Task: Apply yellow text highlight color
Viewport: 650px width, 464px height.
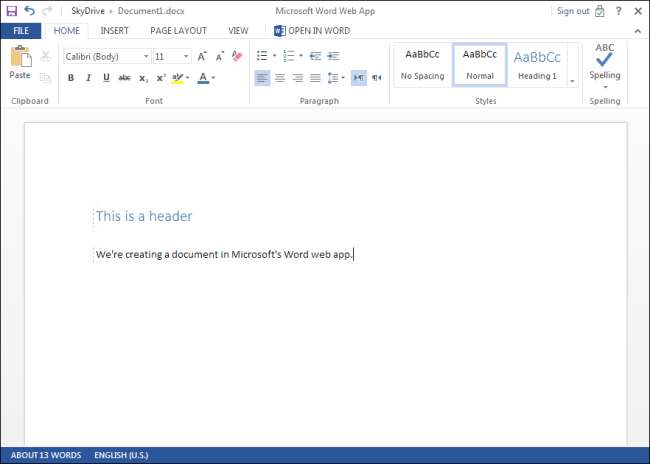Action: pyautogui.click(x=177, y=78)
